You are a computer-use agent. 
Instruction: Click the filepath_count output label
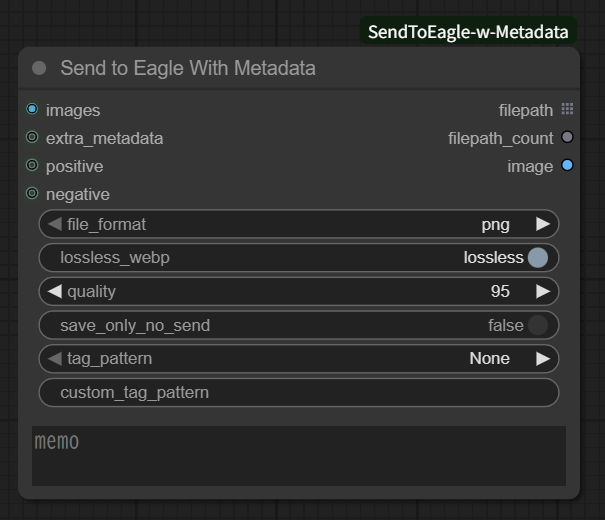501,138
